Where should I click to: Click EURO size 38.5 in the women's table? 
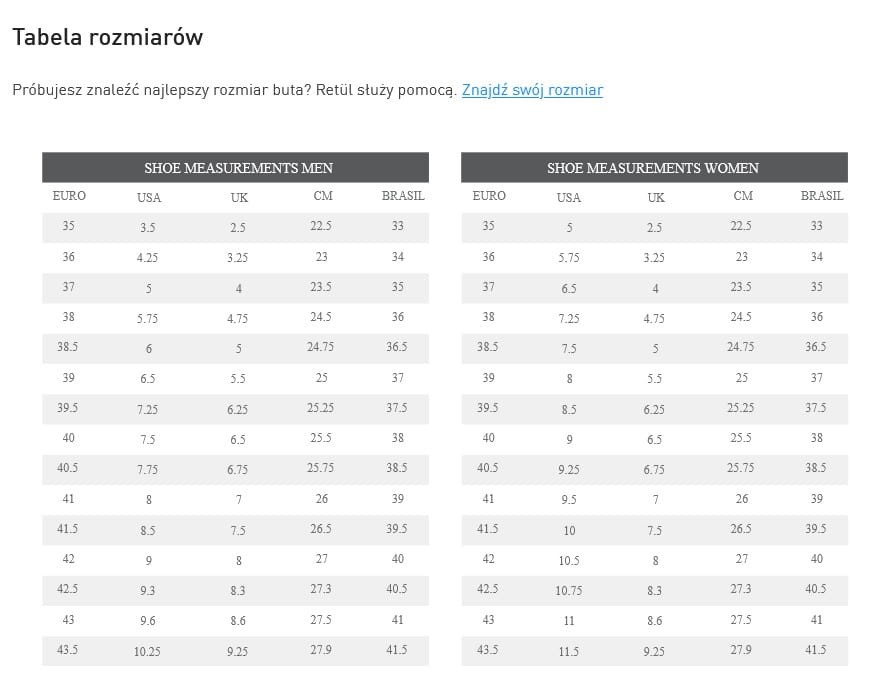[487, 347]
